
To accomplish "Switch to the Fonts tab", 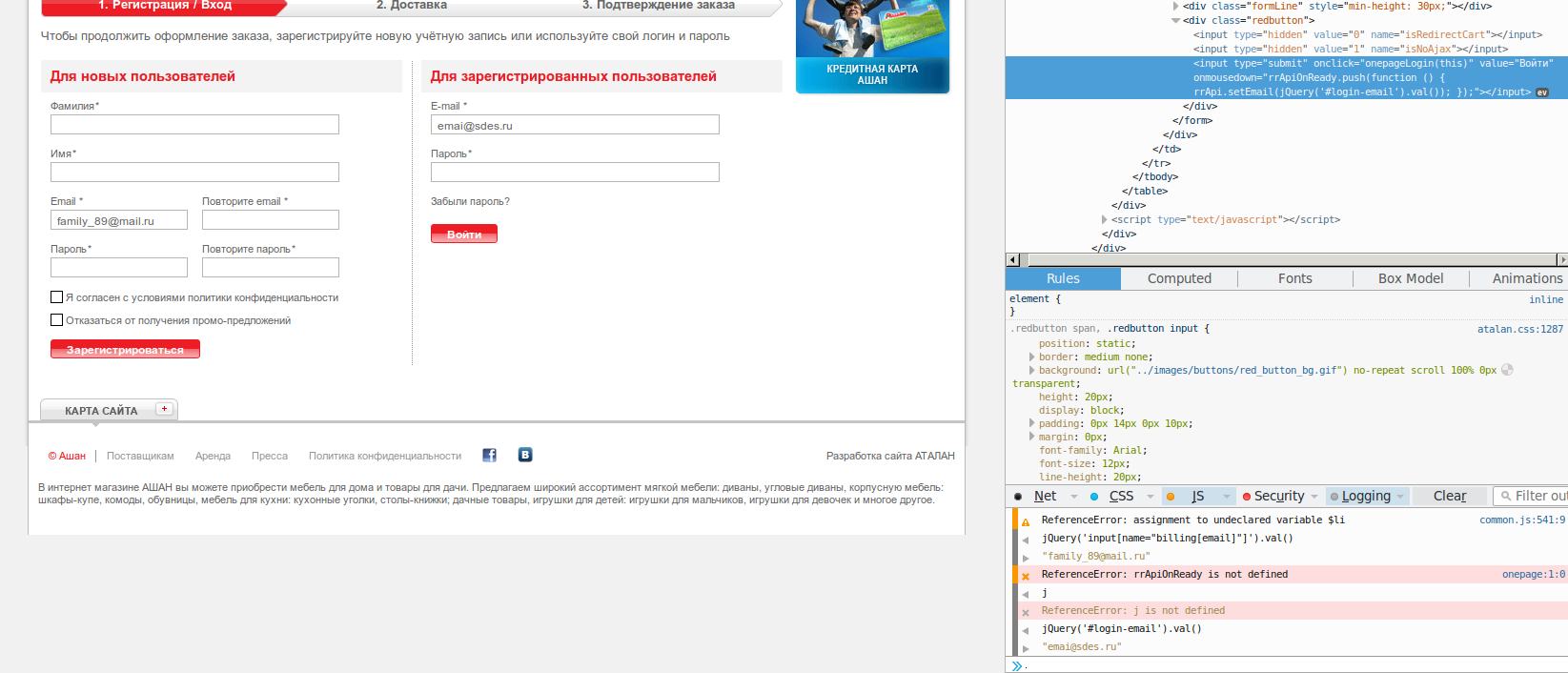I will pos(1294,278).
